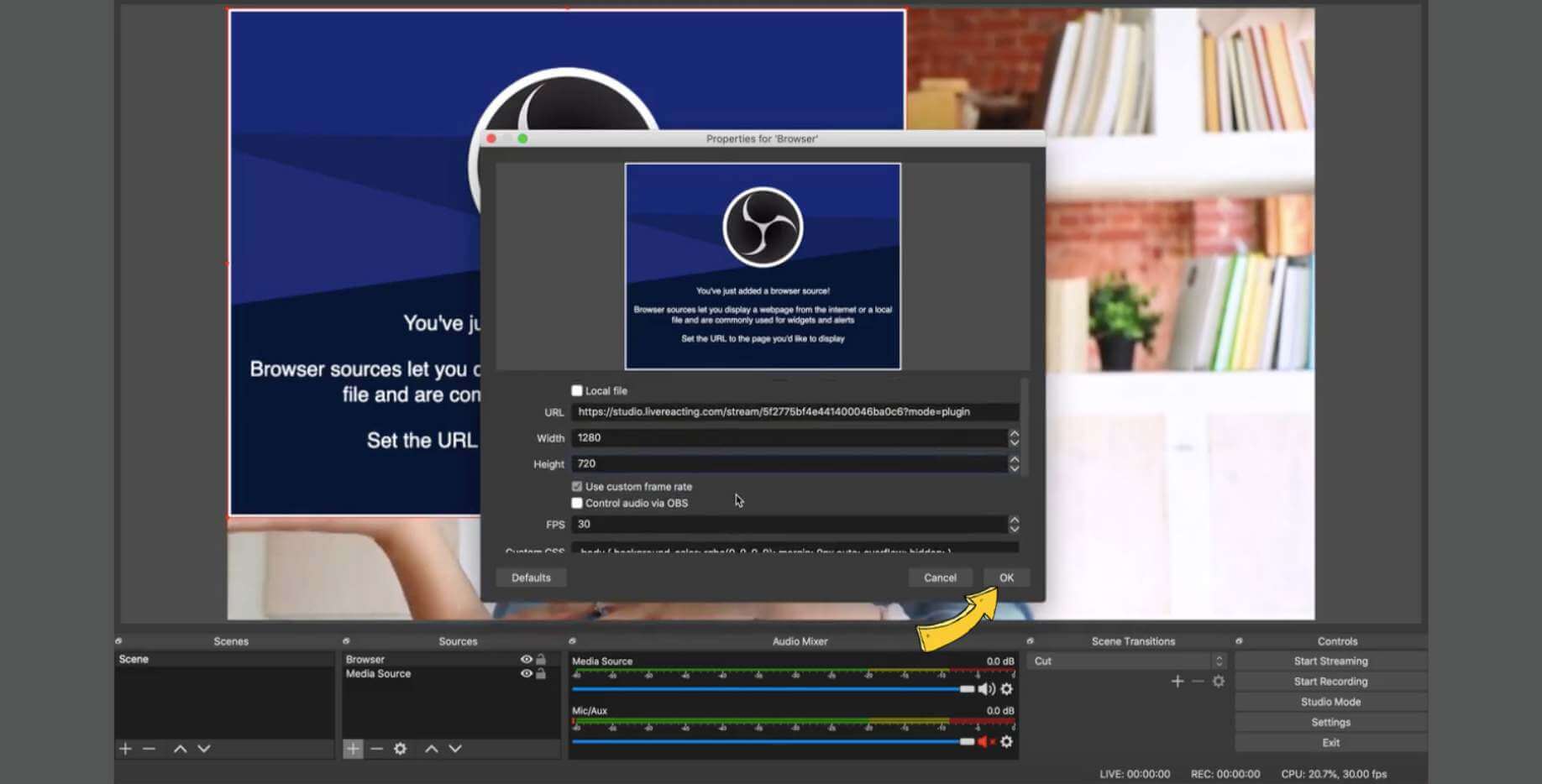The image size is (1542, 784).
Task: Open transition properties gear in Scene Transitions
Action: [x=1218, y=682]
